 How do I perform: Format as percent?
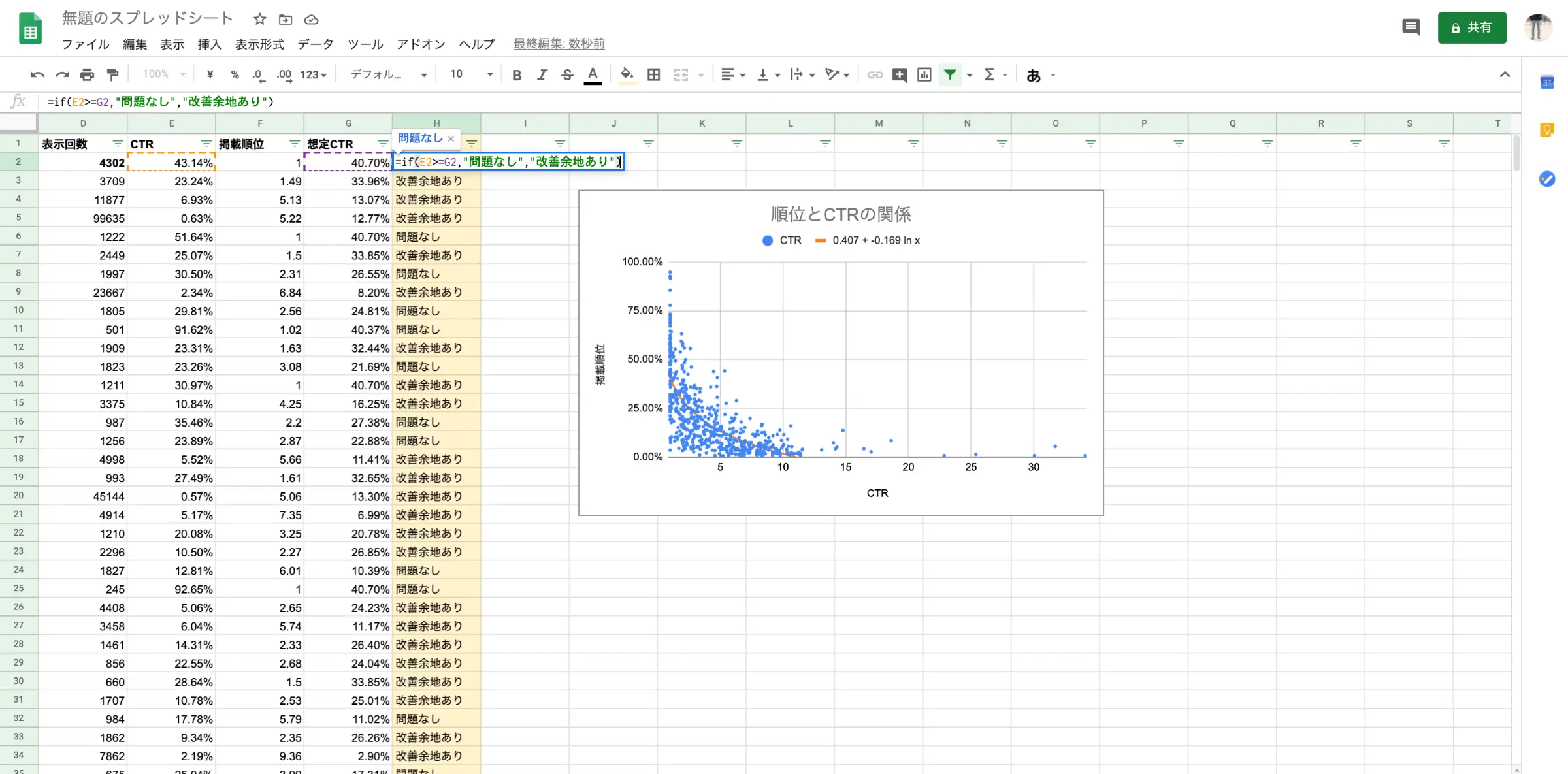coord(235,74)
